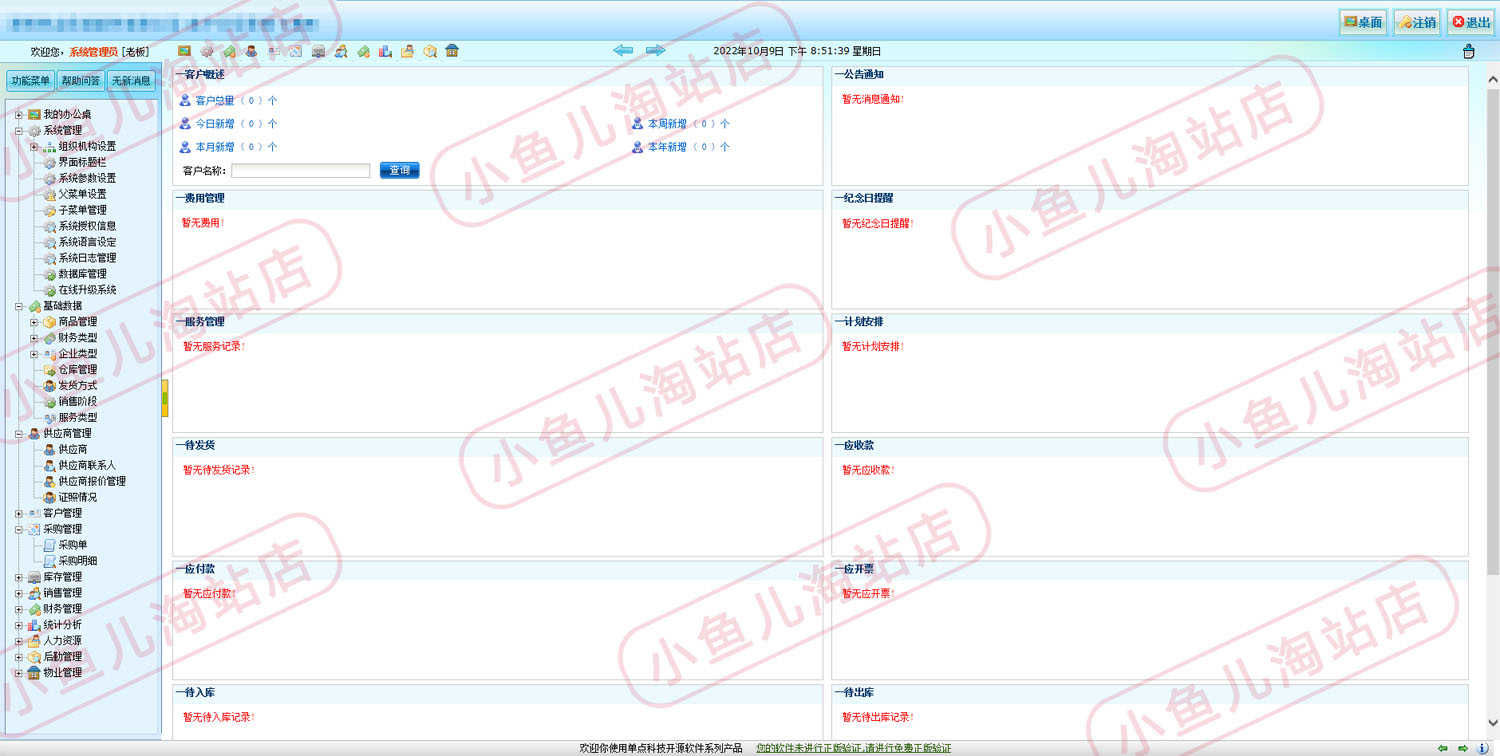1500x756 pixels.
Task: Open 本周新增 customers link
Action: [x=667, y=124]
